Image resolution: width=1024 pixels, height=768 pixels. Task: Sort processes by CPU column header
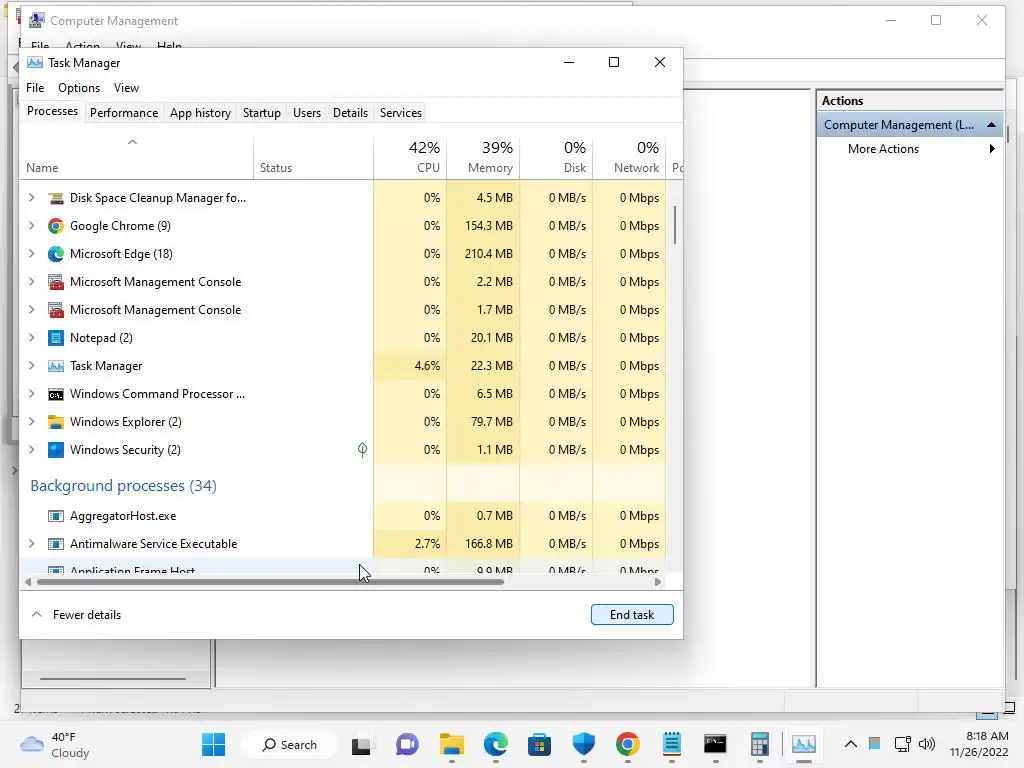click(x=410, y=157)
